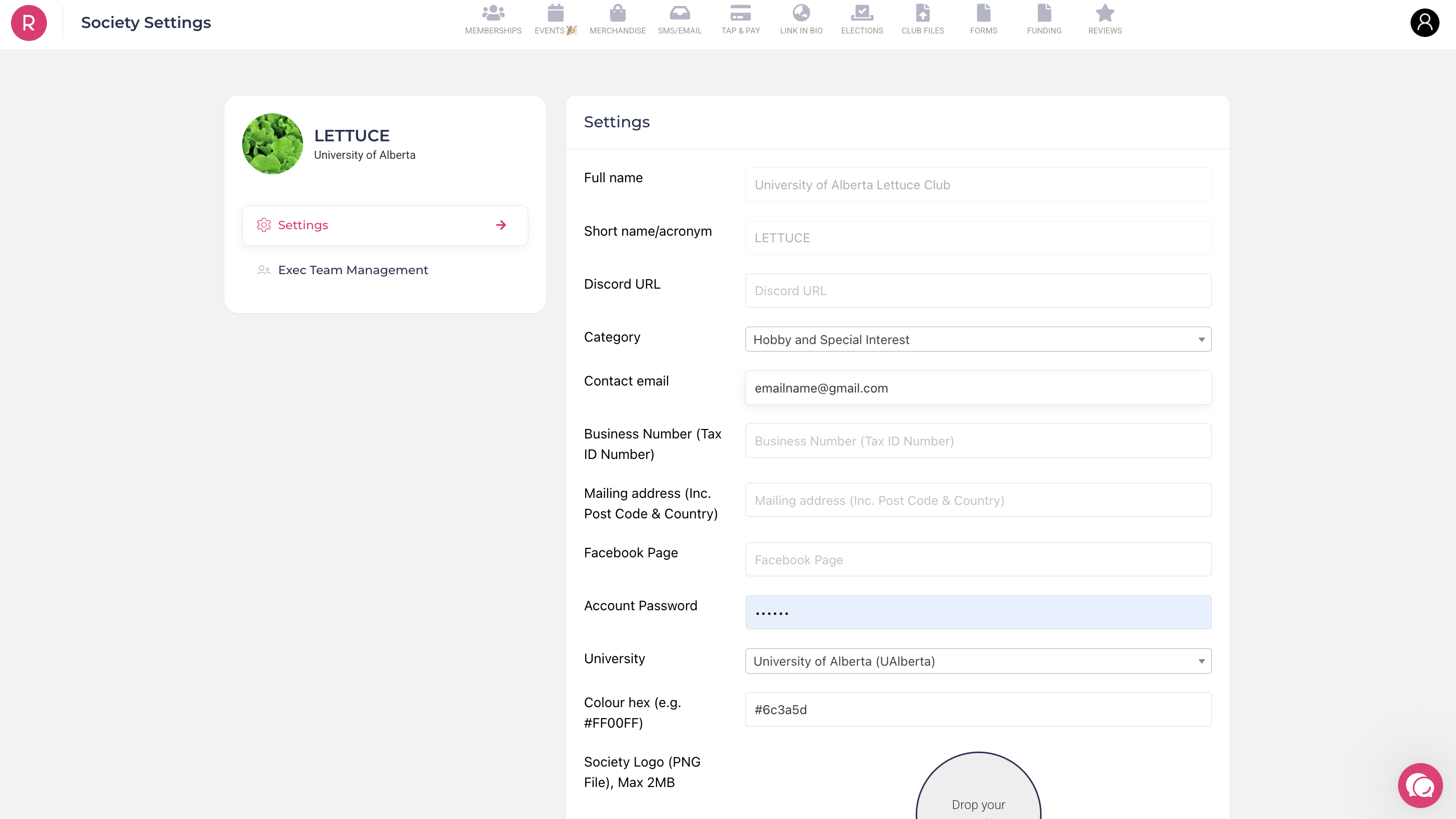Click the Events calendar icon
1456x819 pixels.
(x=555, y=13)
